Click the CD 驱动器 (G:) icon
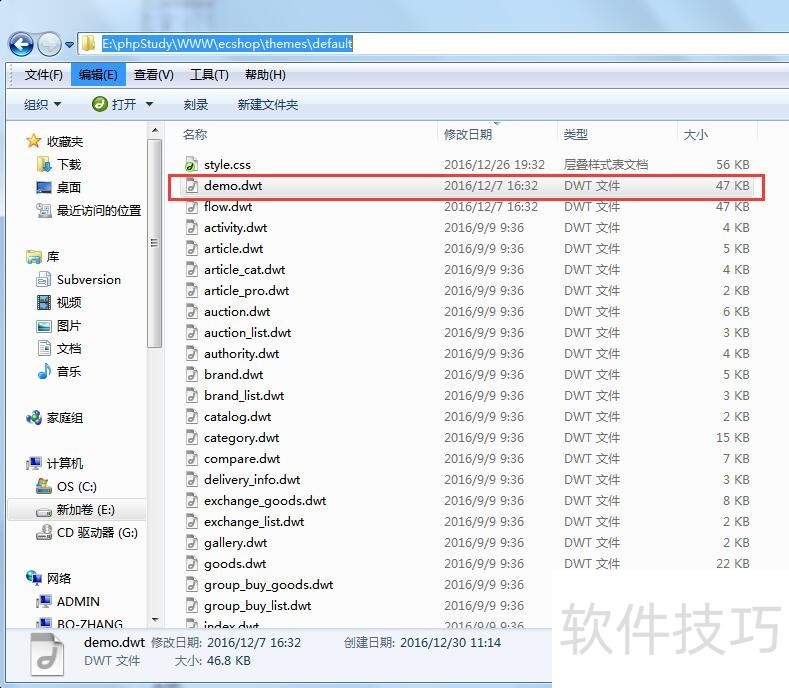 point(44,533)
